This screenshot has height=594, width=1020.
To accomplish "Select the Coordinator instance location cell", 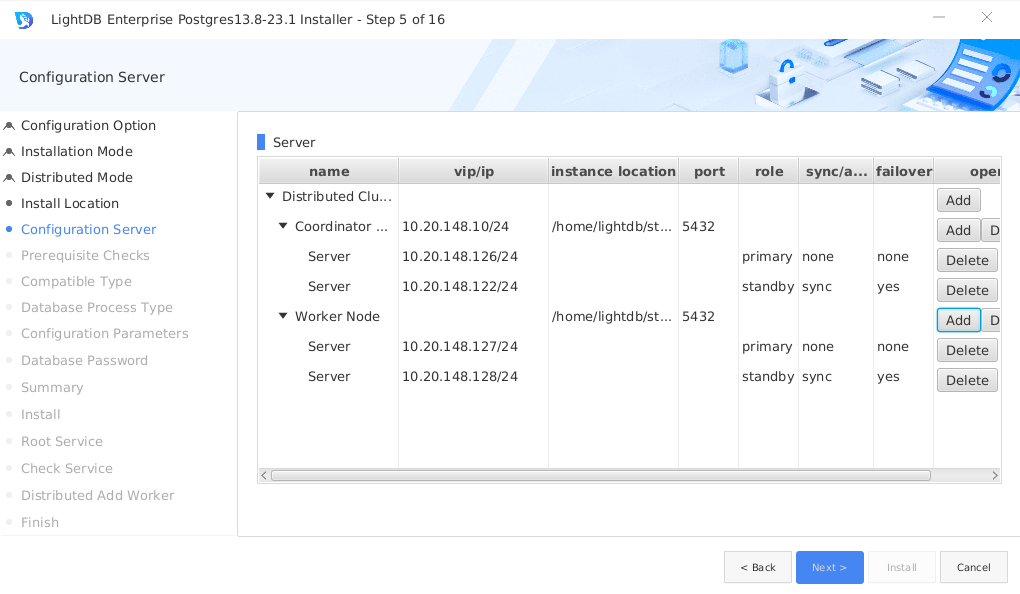I will pyautogui.click(x=613, y=226).
